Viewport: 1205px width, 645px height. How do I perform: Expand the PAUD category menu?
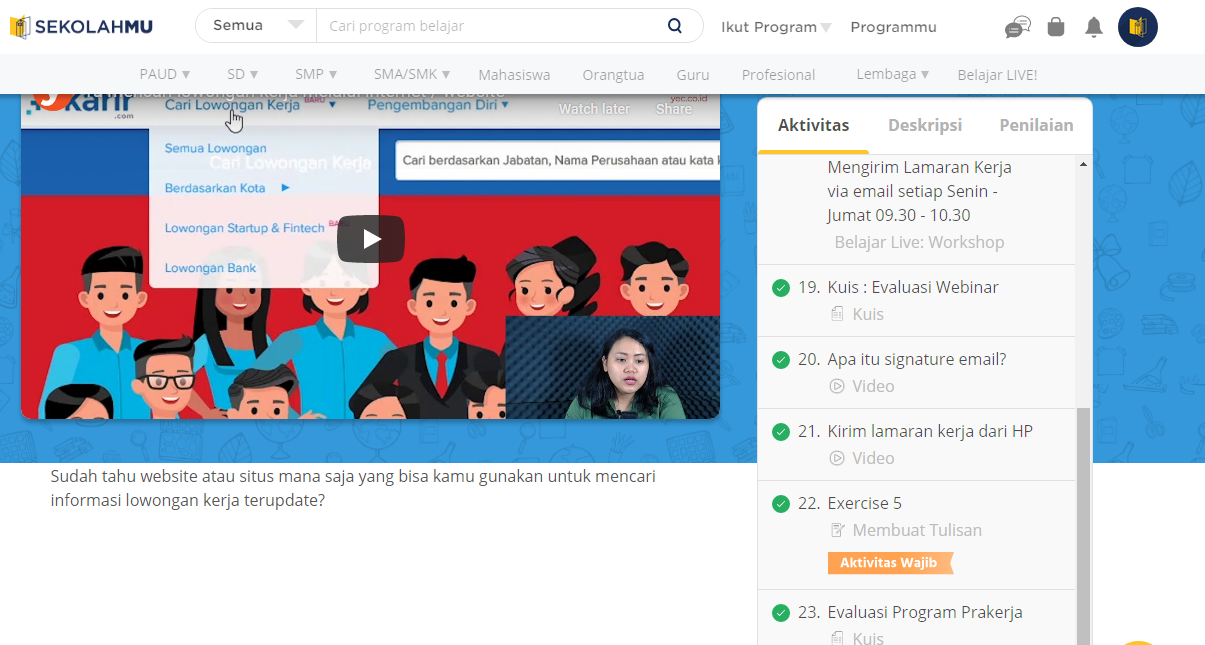pos(165,74)
